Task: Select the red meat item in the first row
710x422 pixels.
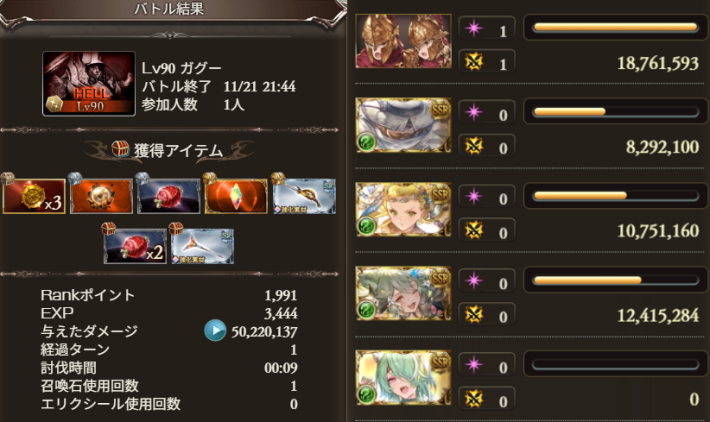Action: 168,196
